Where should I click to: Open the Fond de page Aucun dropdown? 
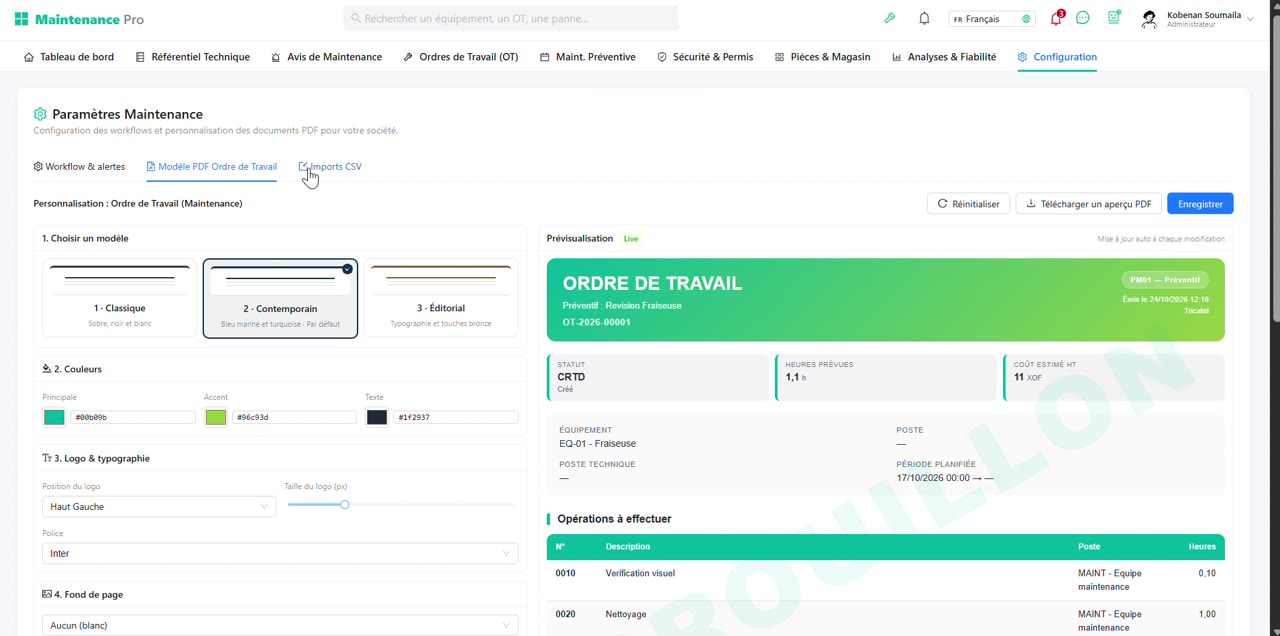(x=280, y=625)
